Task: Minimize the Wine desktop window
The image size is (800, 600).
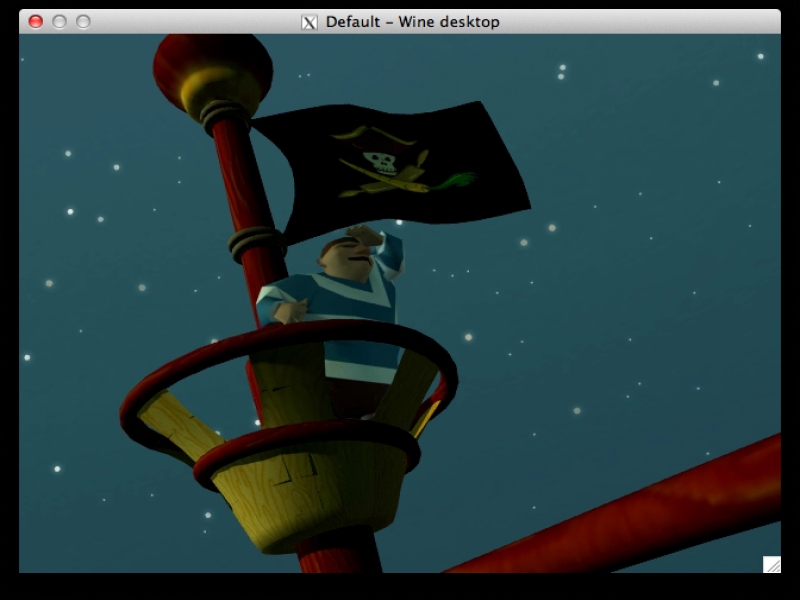Action: [59, 21]
